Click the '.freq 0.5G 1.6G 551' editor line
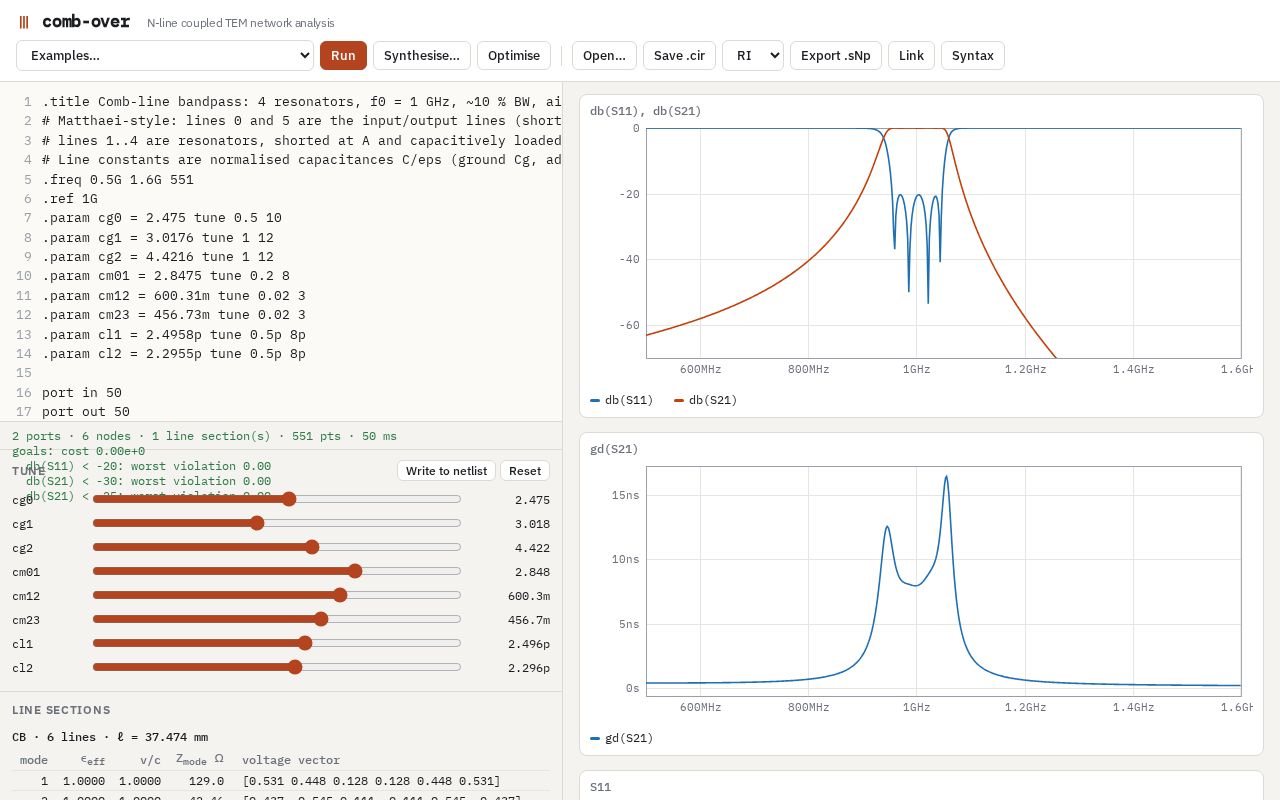Viewport: 1280px width, 800px height. (x=118, y=180)
